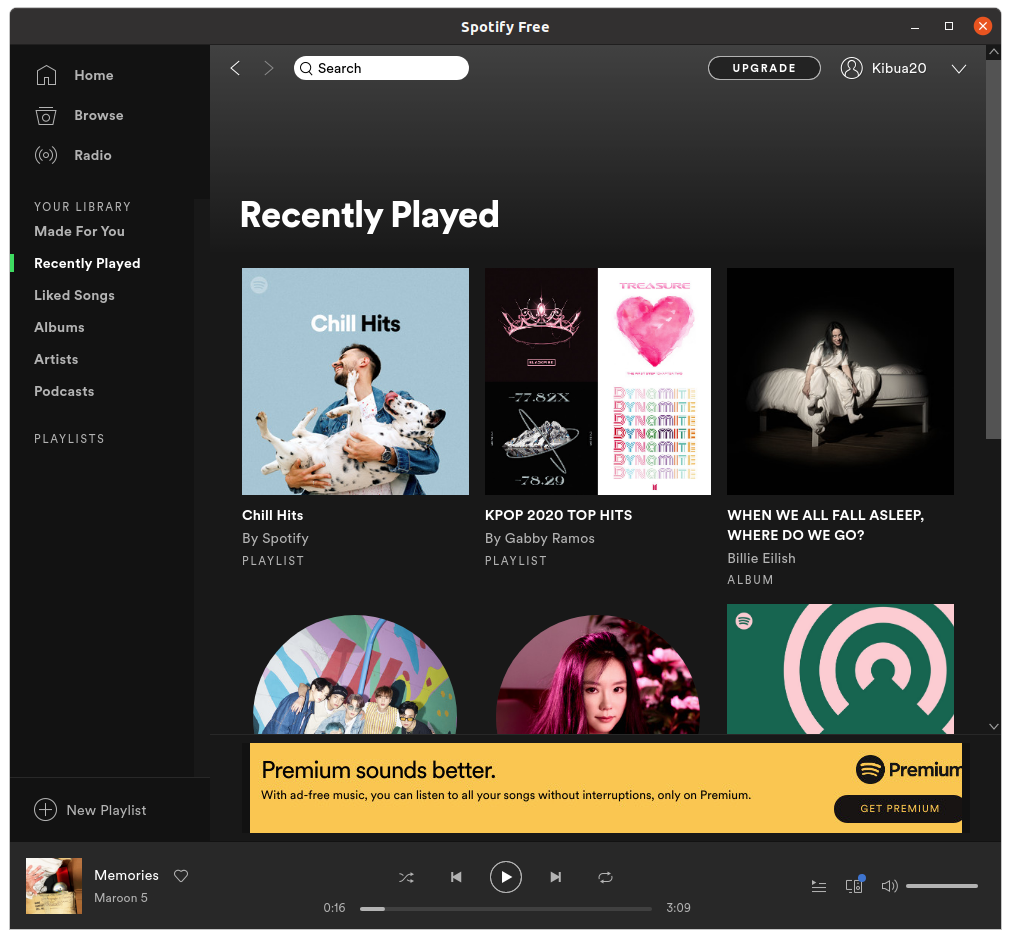Open the Maroon 5 artist link
The width and height of the screenshot is (1011, 939).
(x=121, y=898)
